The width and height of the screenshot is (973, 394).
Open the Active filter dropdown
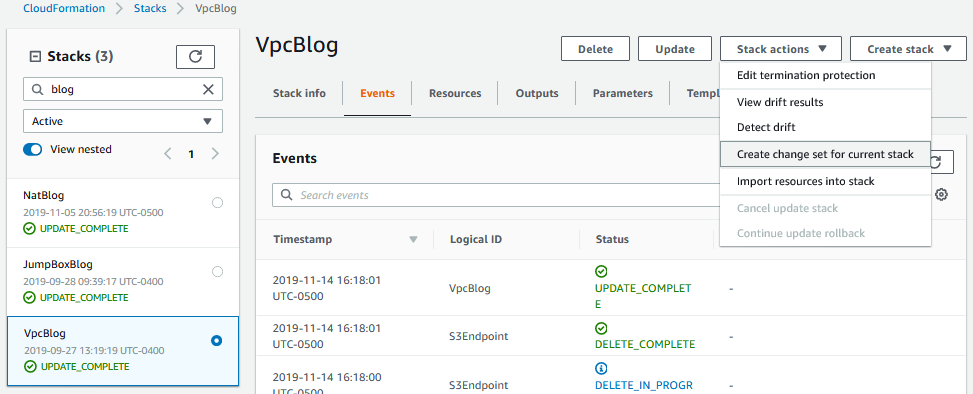(123, 121)
